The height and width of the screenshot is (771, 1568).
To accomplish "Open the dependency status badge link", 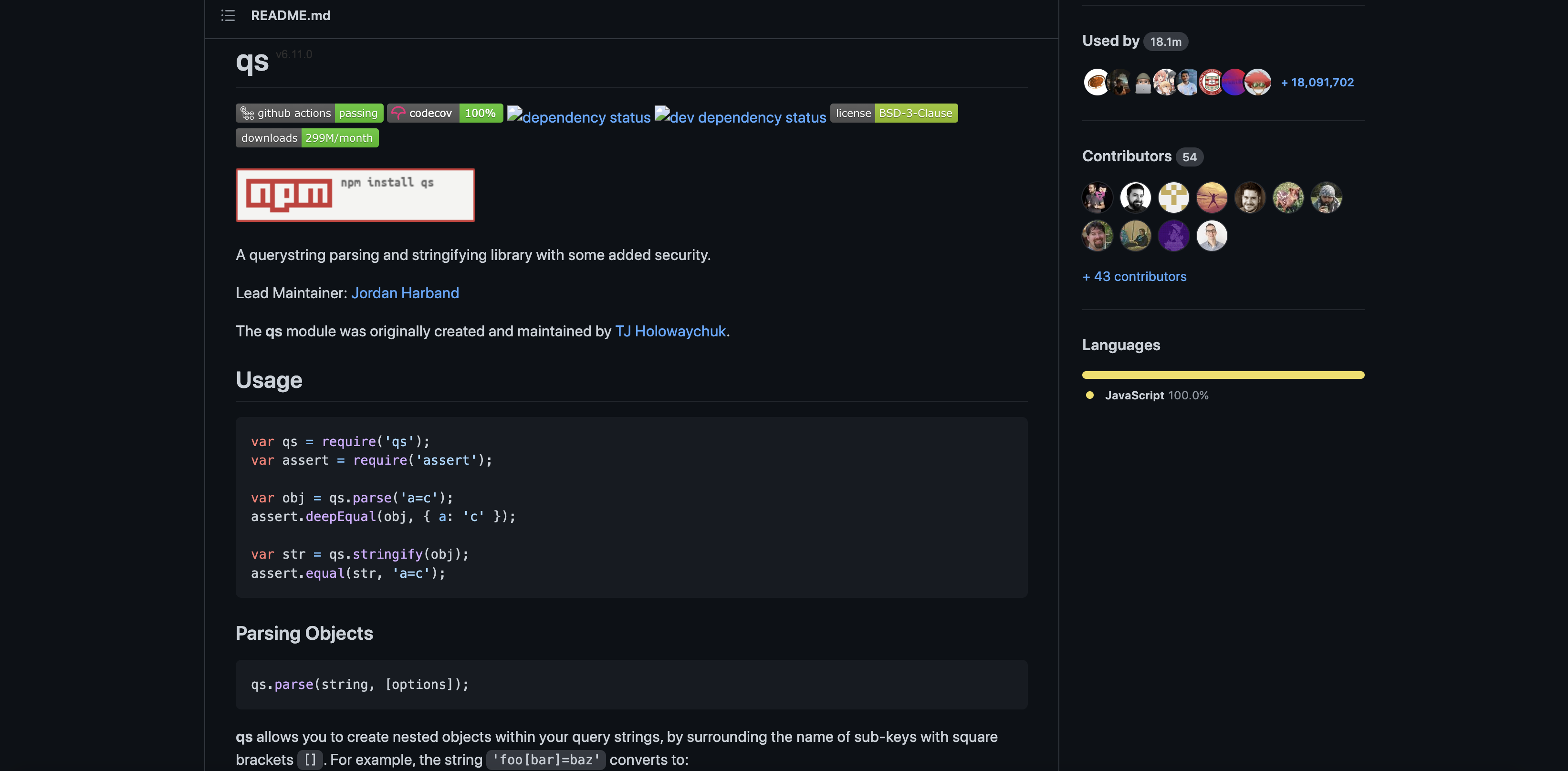I will (x=578, y=117).
